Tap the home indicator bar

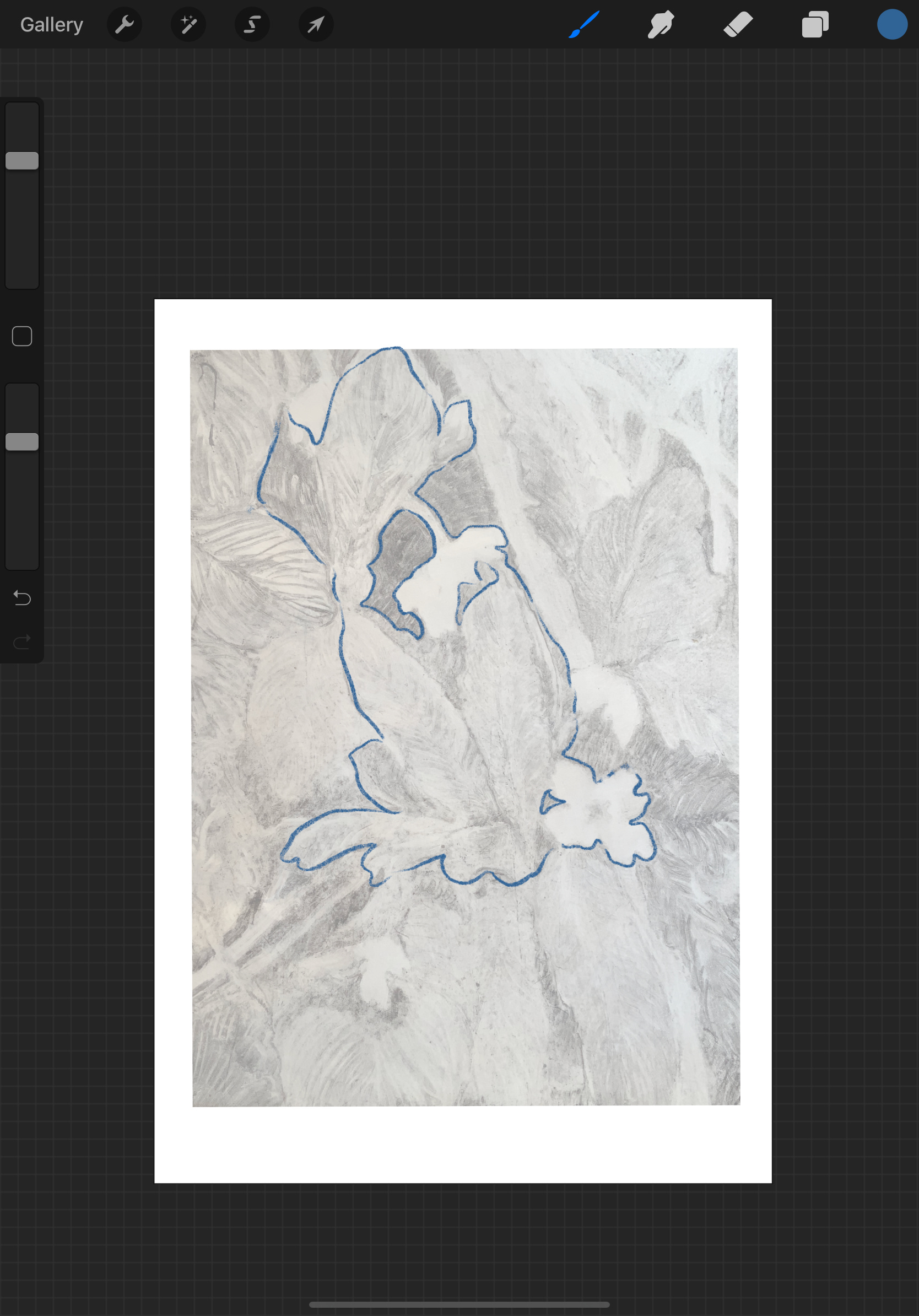[459, 1304]
